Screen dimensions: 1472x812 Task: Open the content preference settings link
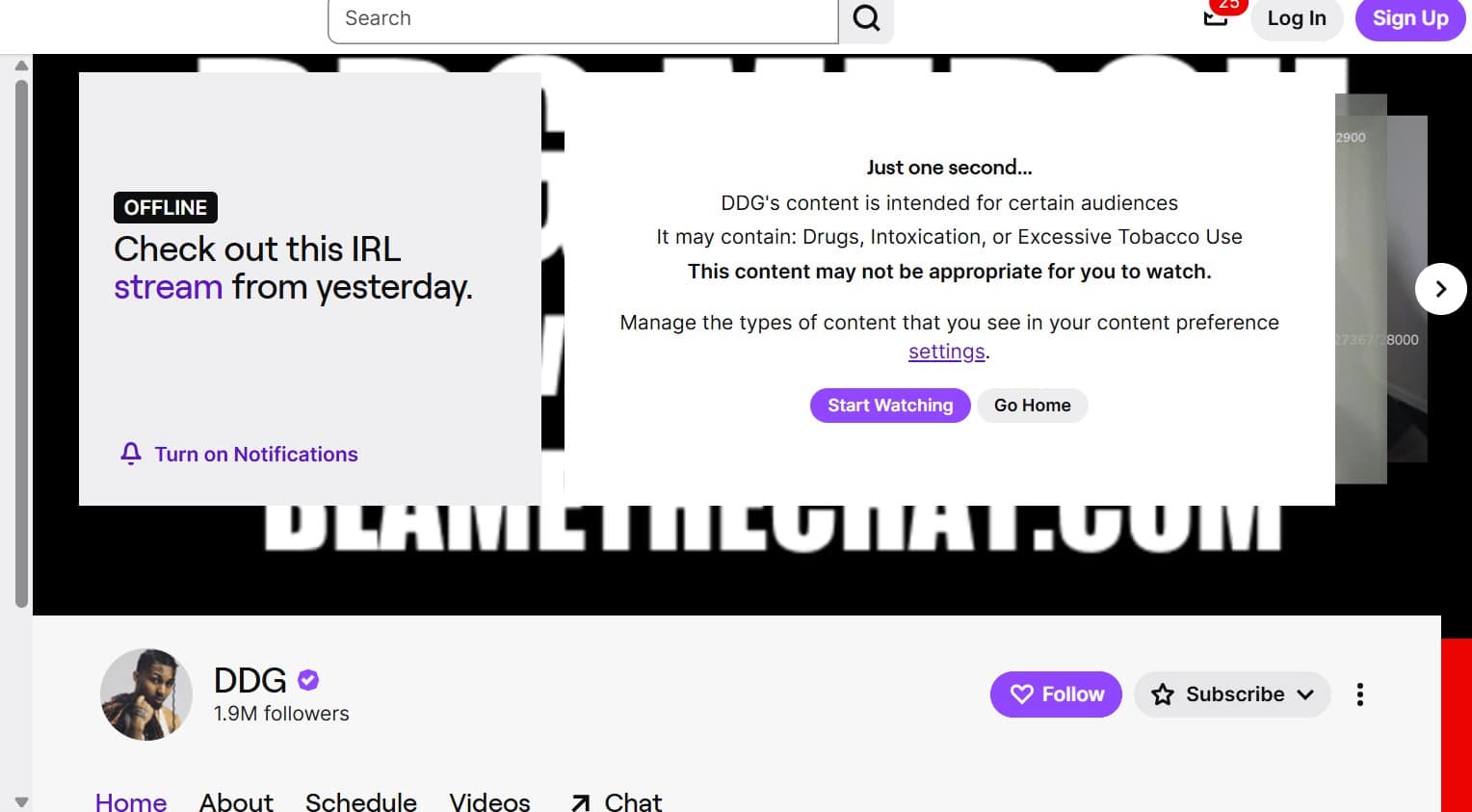[x=946, y=352]
